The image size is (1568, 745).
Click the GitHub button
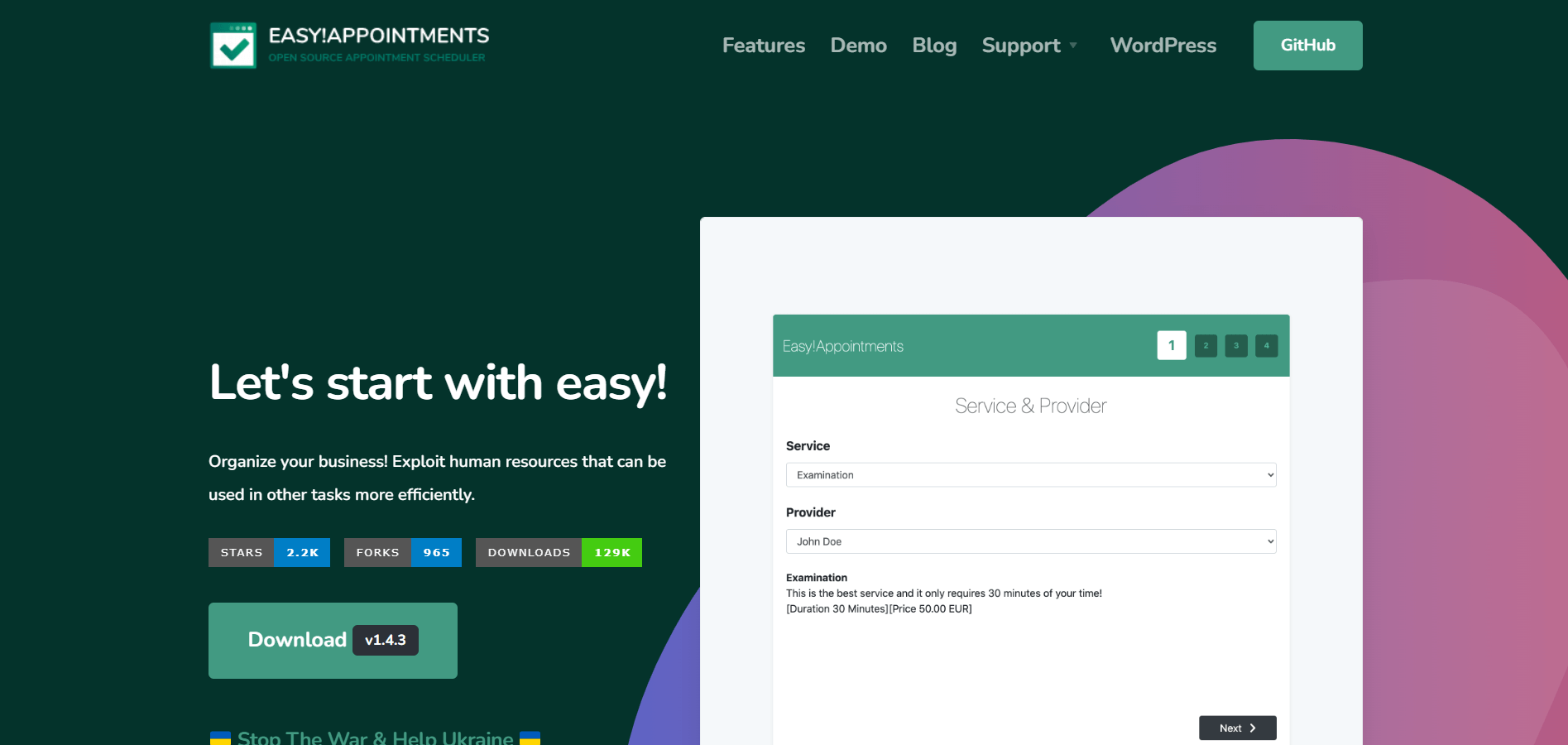click(1307, 46)
